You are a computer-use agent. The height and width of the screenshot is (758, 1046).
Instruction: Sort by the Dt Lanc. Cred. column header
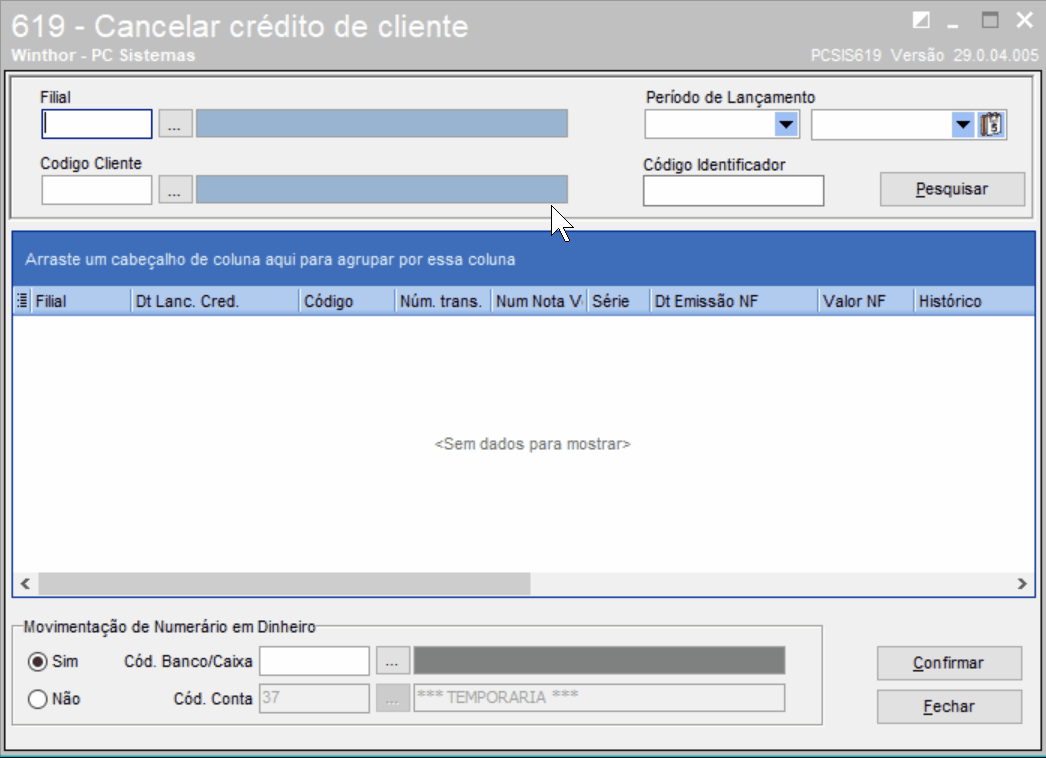215,301
